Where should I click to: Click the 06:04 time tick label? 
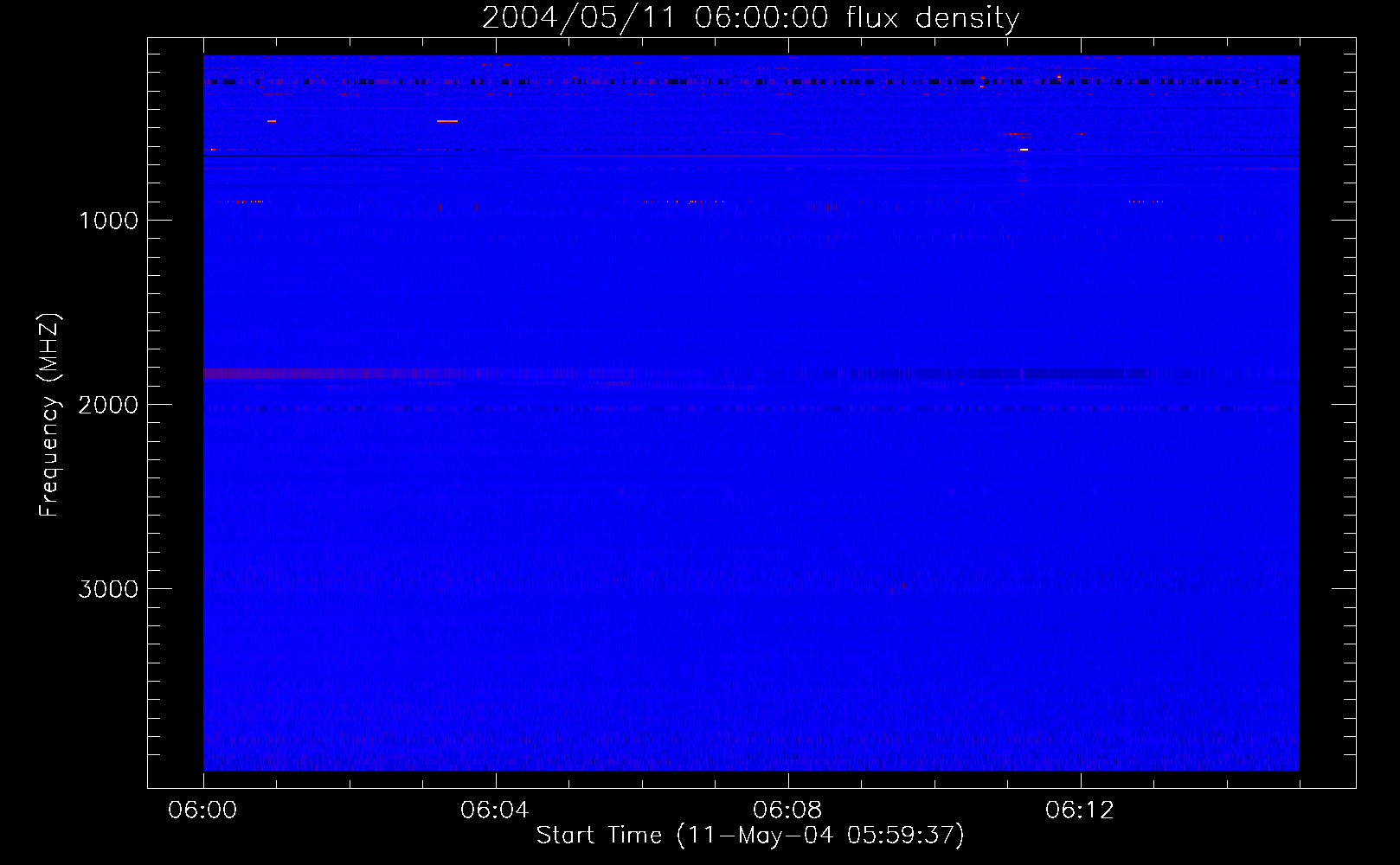pyautogui.click(x=495, y=810)
